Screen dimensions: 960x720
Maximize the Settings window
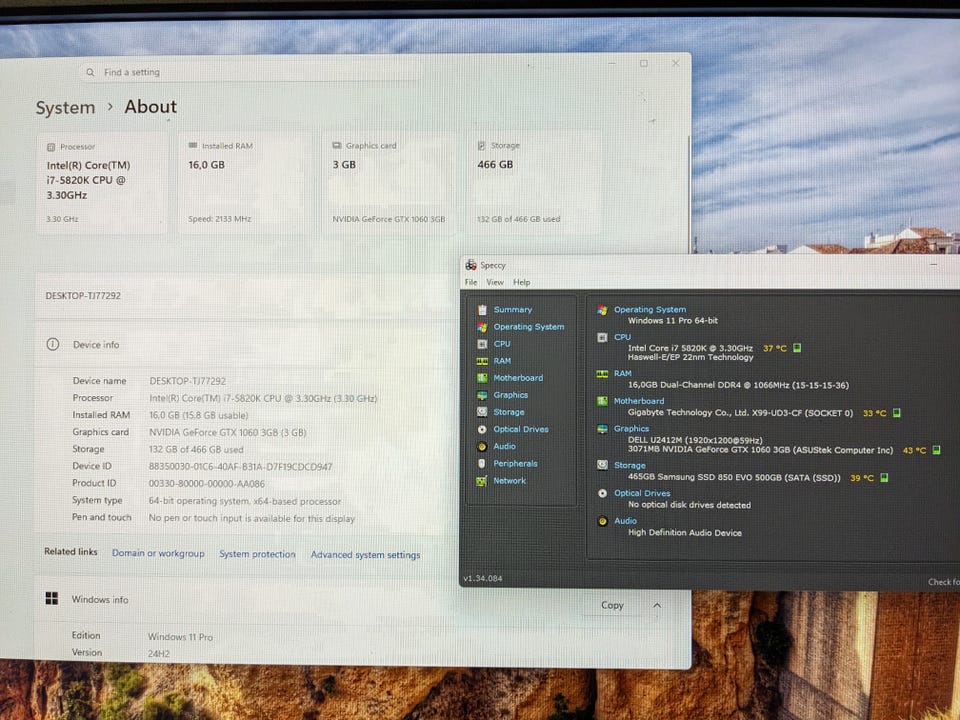tap(643, 64)
